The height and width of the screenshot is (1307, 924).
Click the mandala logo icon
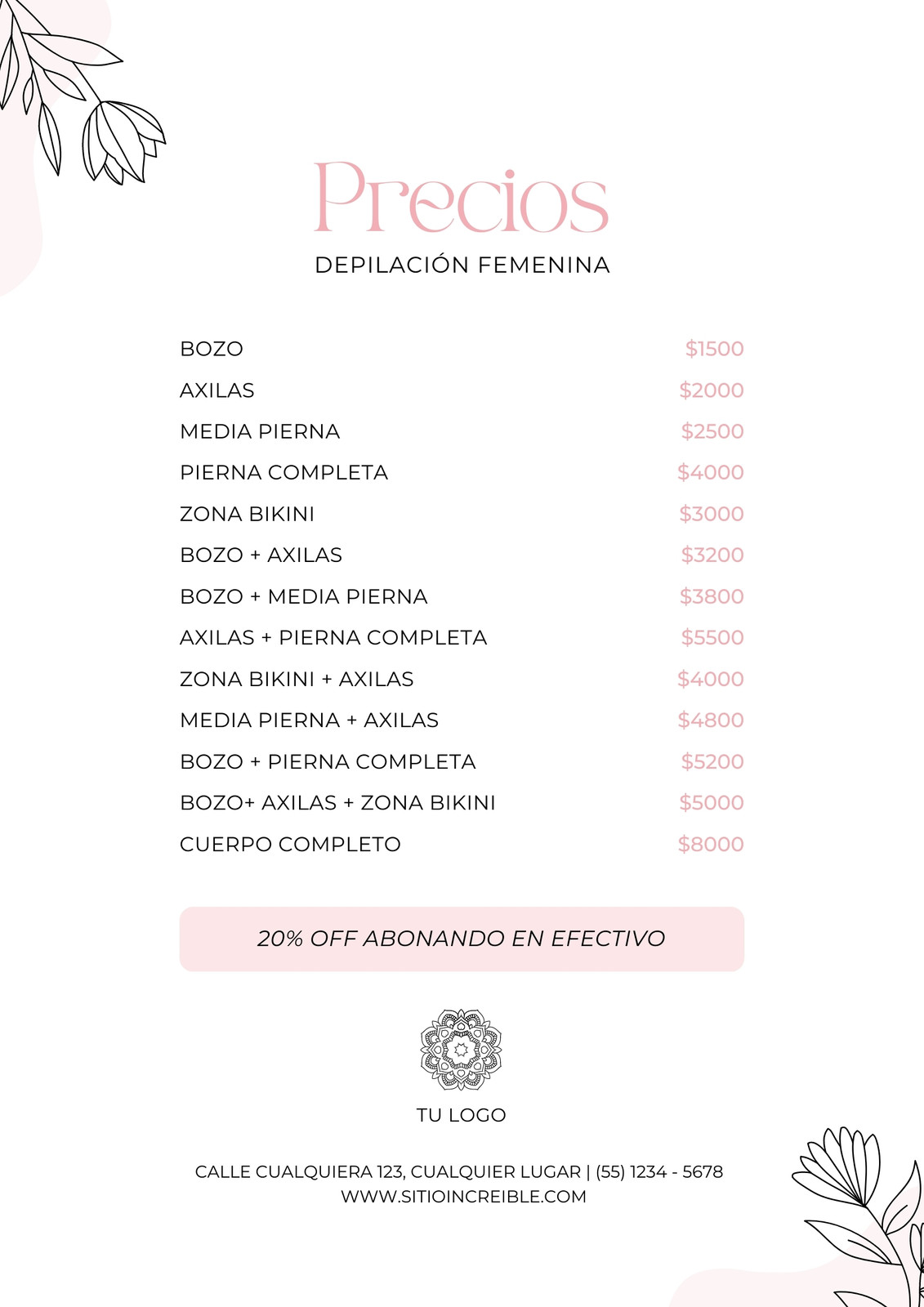461,1050
